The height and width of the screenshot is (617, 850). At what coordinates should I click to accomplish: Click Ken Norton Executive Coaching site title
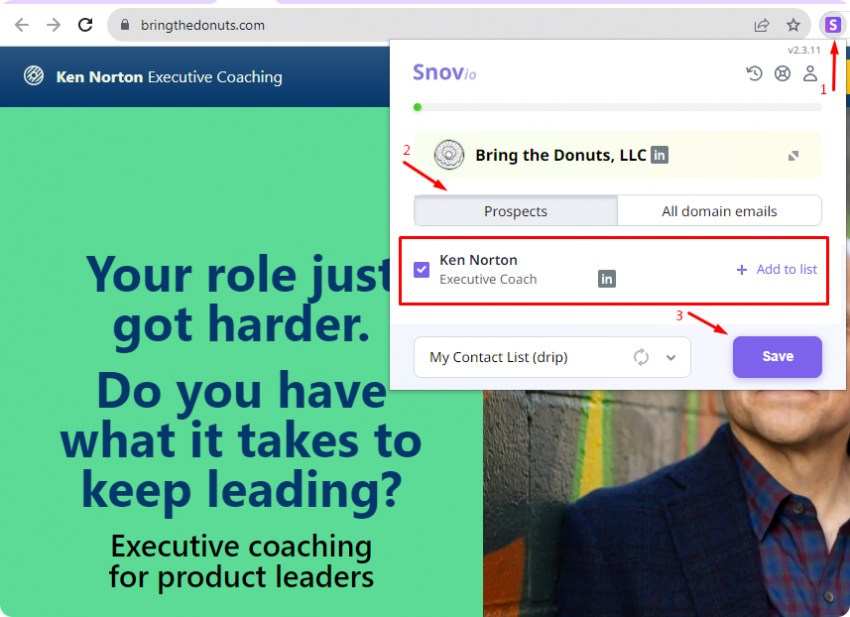(169, 77)
